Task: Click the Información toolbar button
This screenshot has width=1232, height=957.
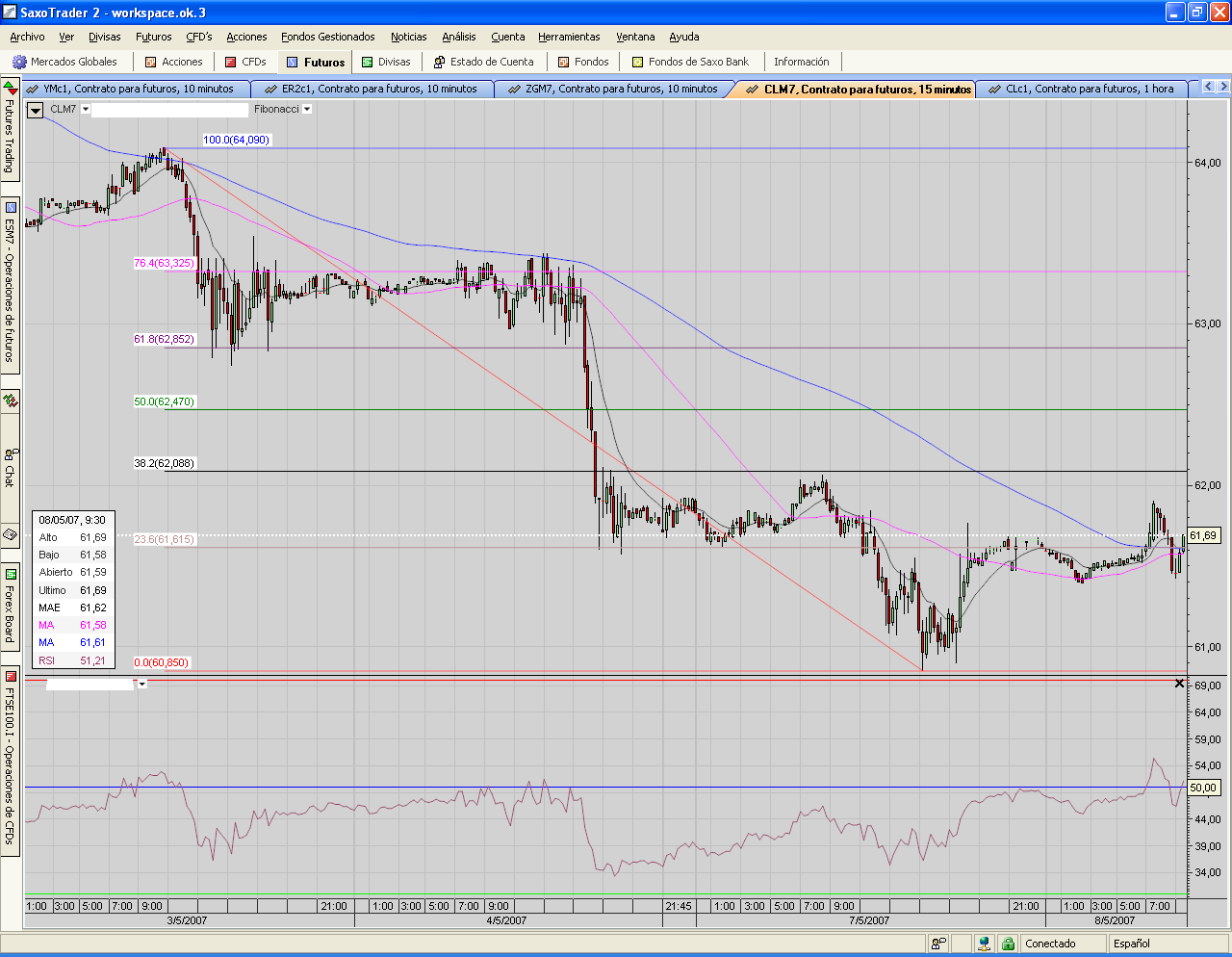Action: point(801,62)
